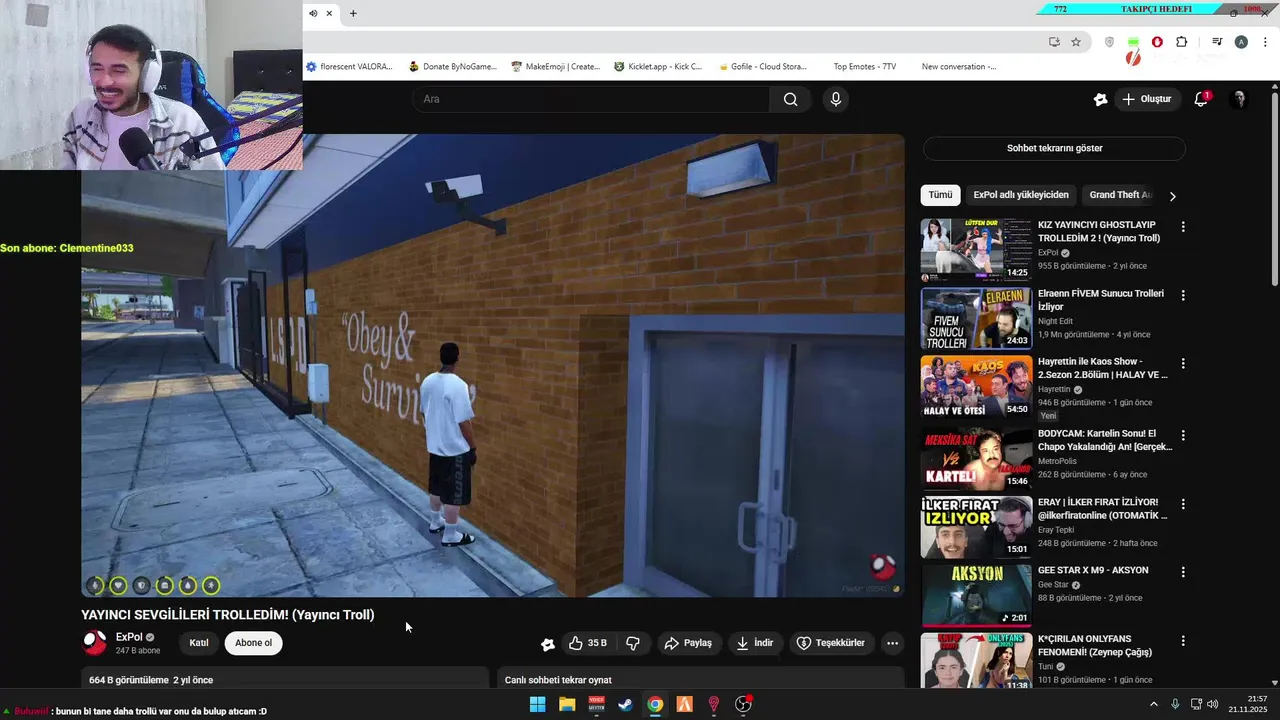Select the 'Grand Theft Au' filter chip

tap(1121, 195)
